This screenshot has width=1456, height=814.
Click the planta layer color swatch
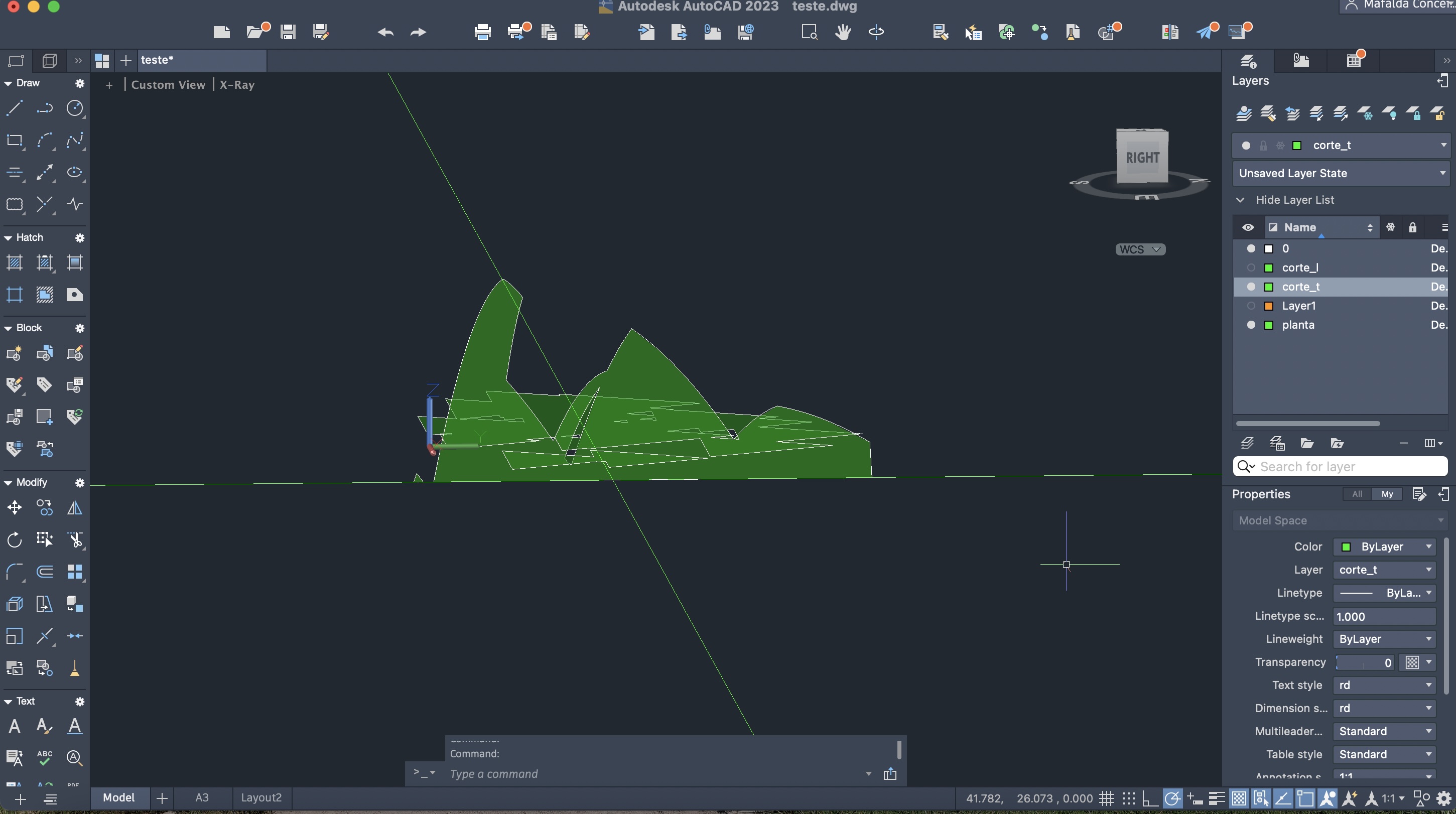pyautogui.click(x=1269, y=325)
